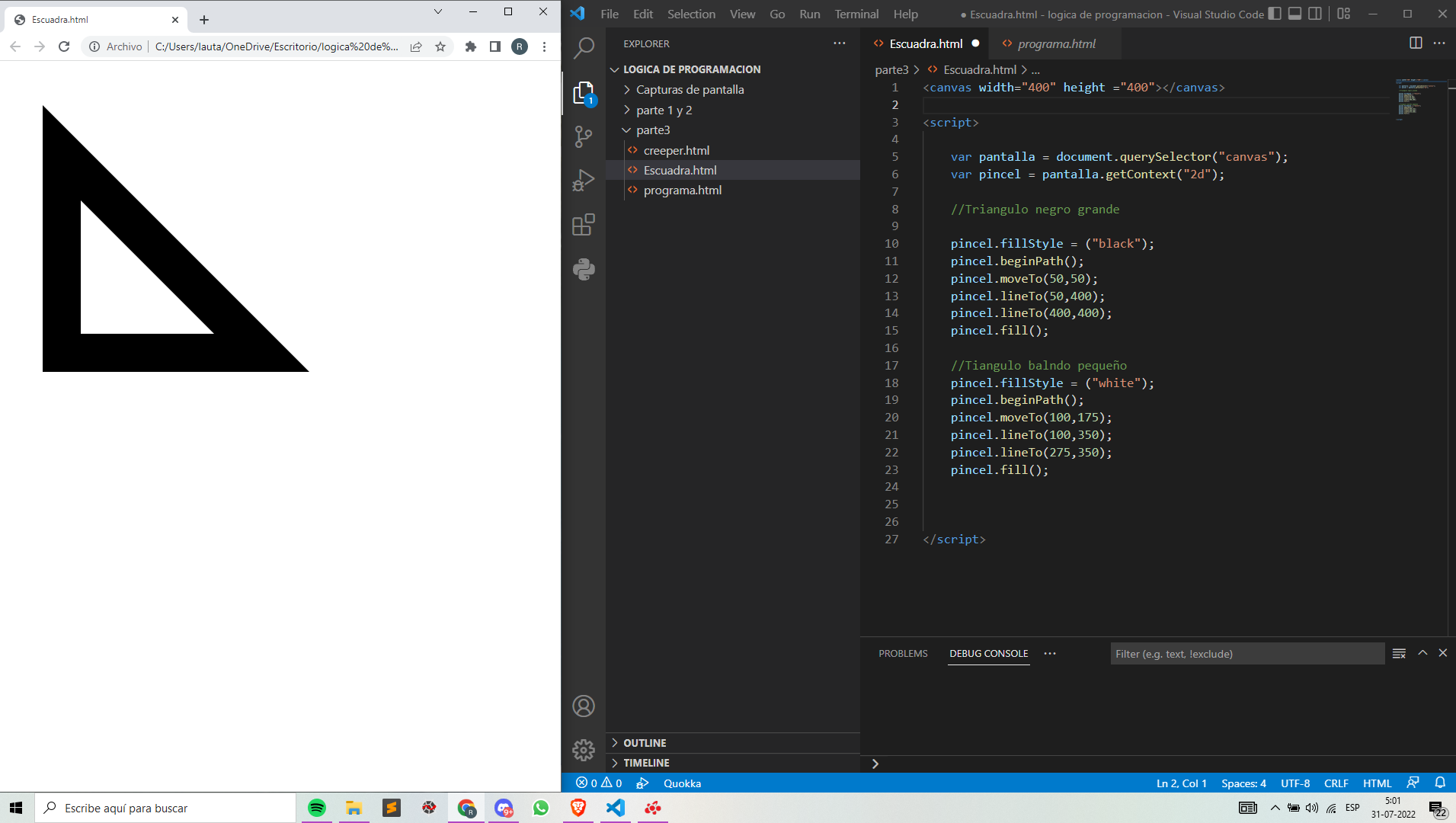Switch to the PROBLEMS panel tab
The width and height of the screenshot is (1456, 823).
(903, 654)
